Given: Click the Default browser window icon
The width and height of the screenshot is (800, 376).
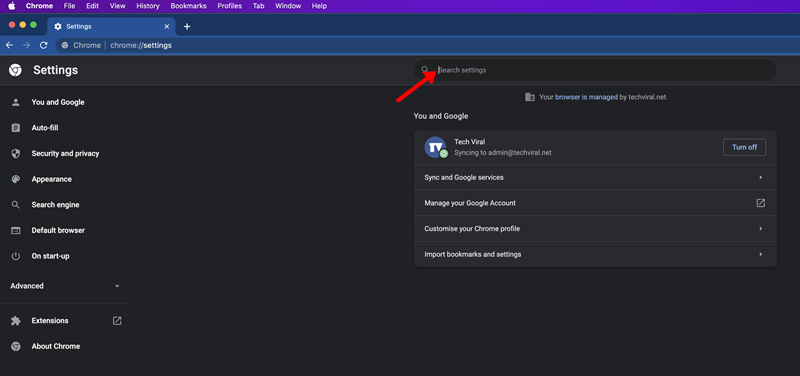Looking at the screenshot, I should [16, 231].
